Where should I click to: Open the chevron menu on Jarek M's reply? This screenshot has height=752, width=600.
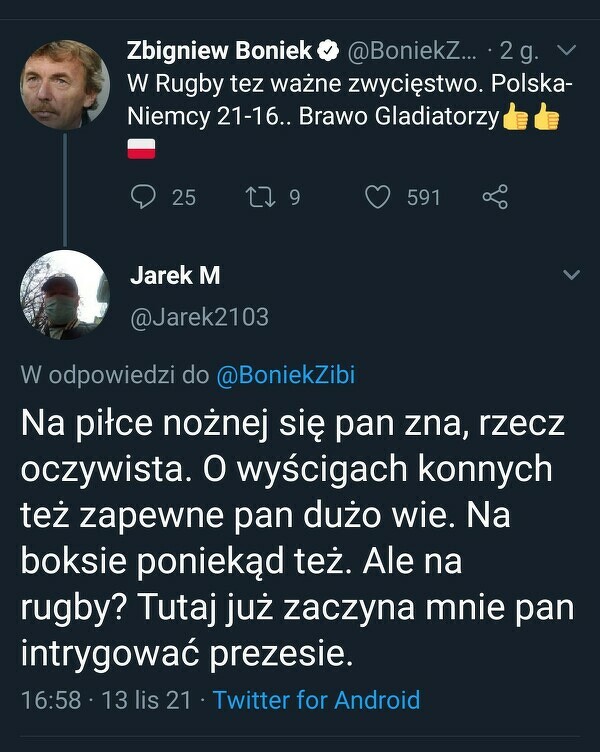tap(571, 274)
